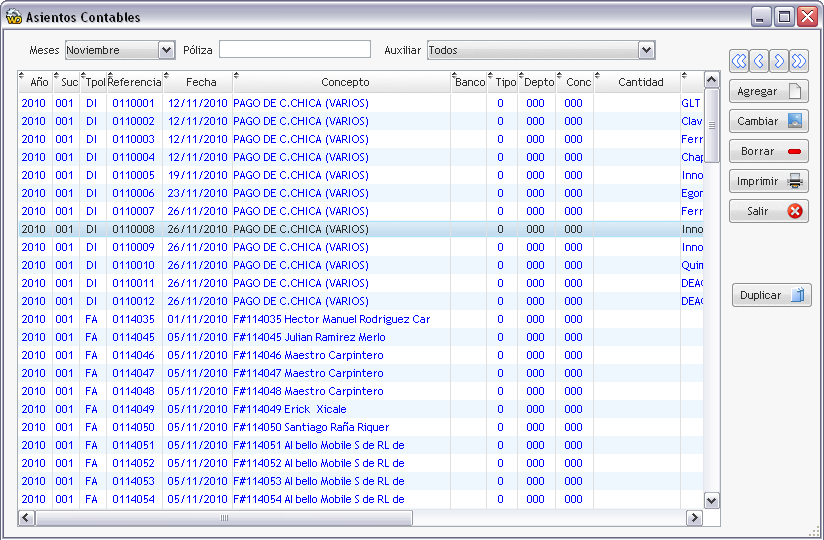Expand the Auxiliar Todos dropdown
824x540 pixels.
pyautogui.click(x=646, y=50)
